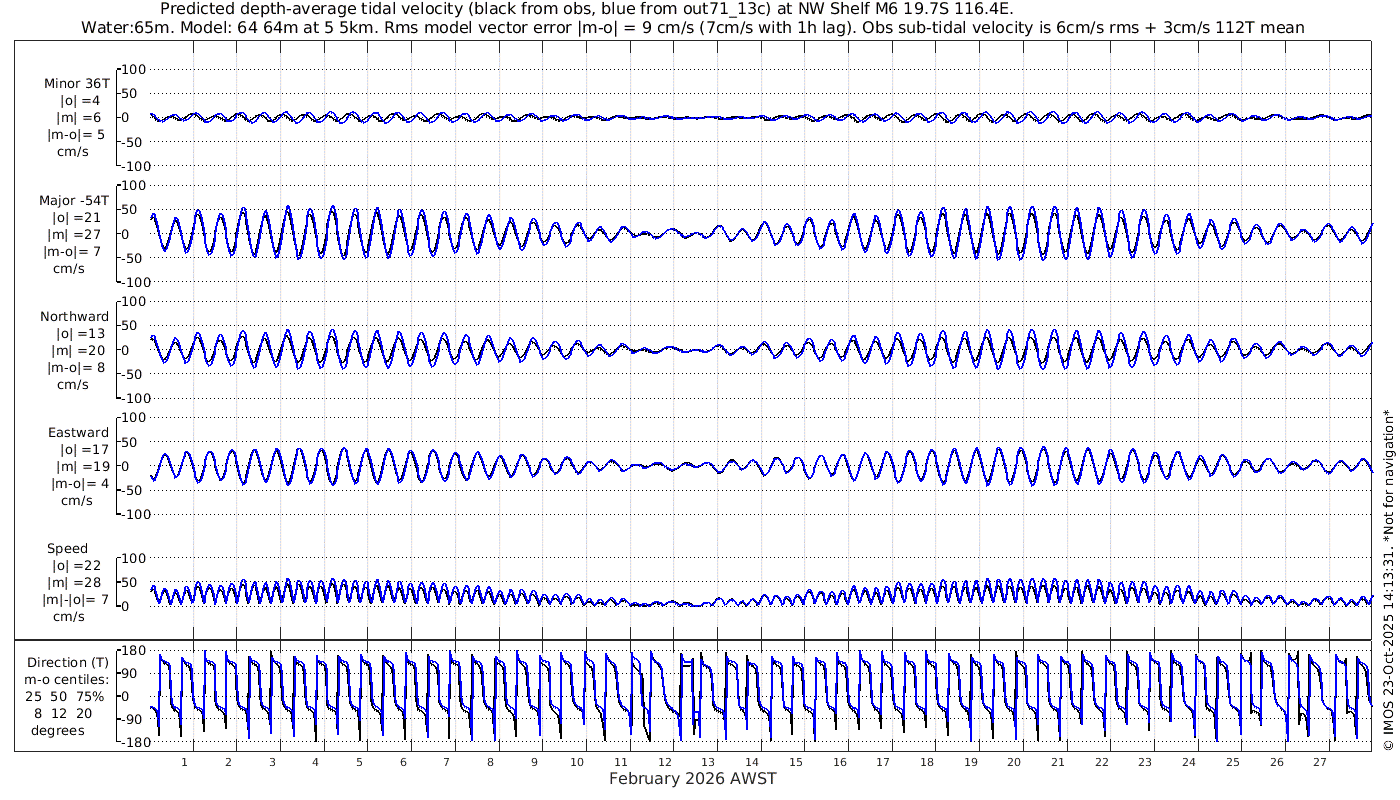
Task: Click the '|m| =28' value under Speed
Action: tap(72, 582)
